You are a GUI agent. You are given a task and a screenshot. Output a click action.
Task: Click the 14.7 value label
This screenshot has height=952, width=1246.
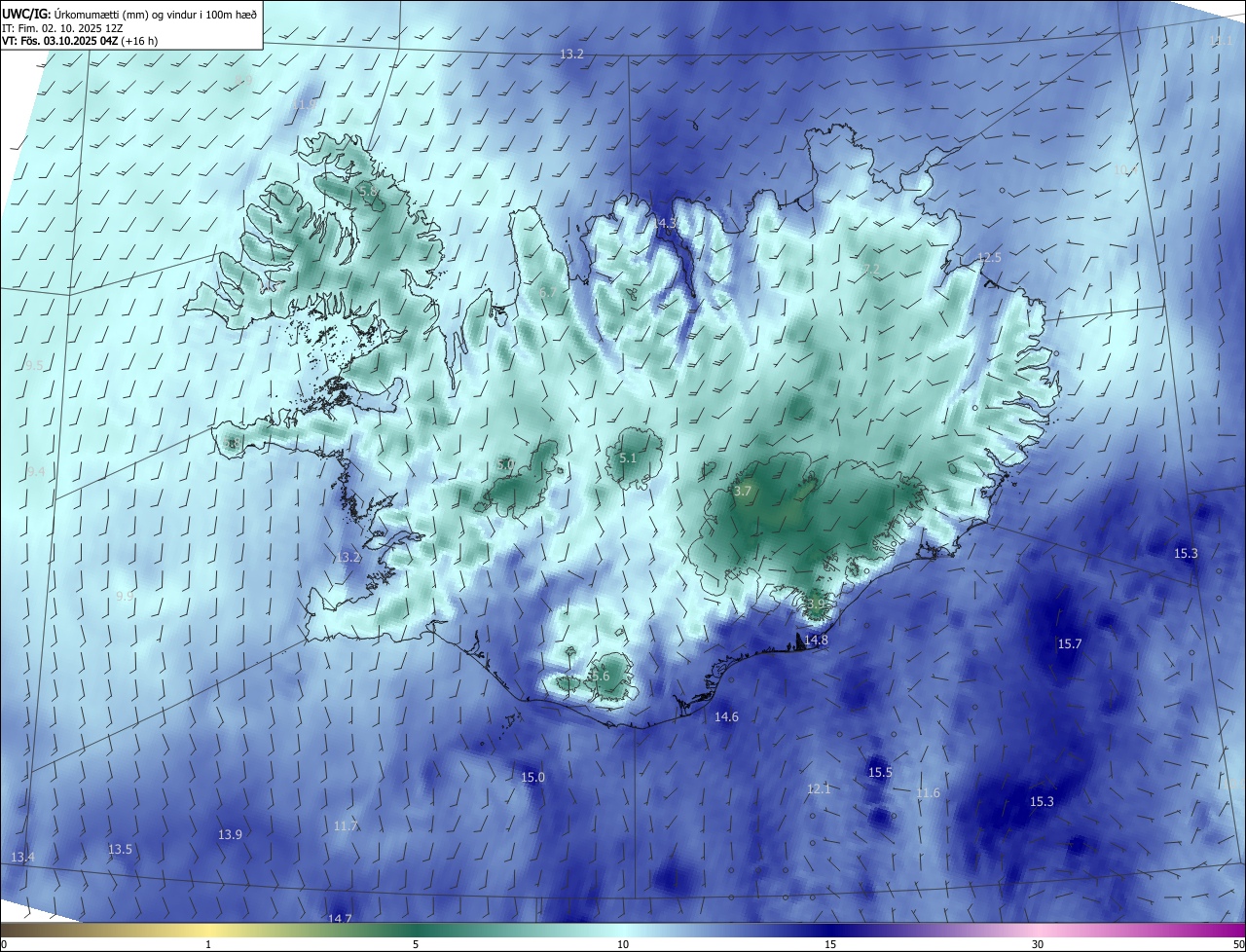click(340, 919)
